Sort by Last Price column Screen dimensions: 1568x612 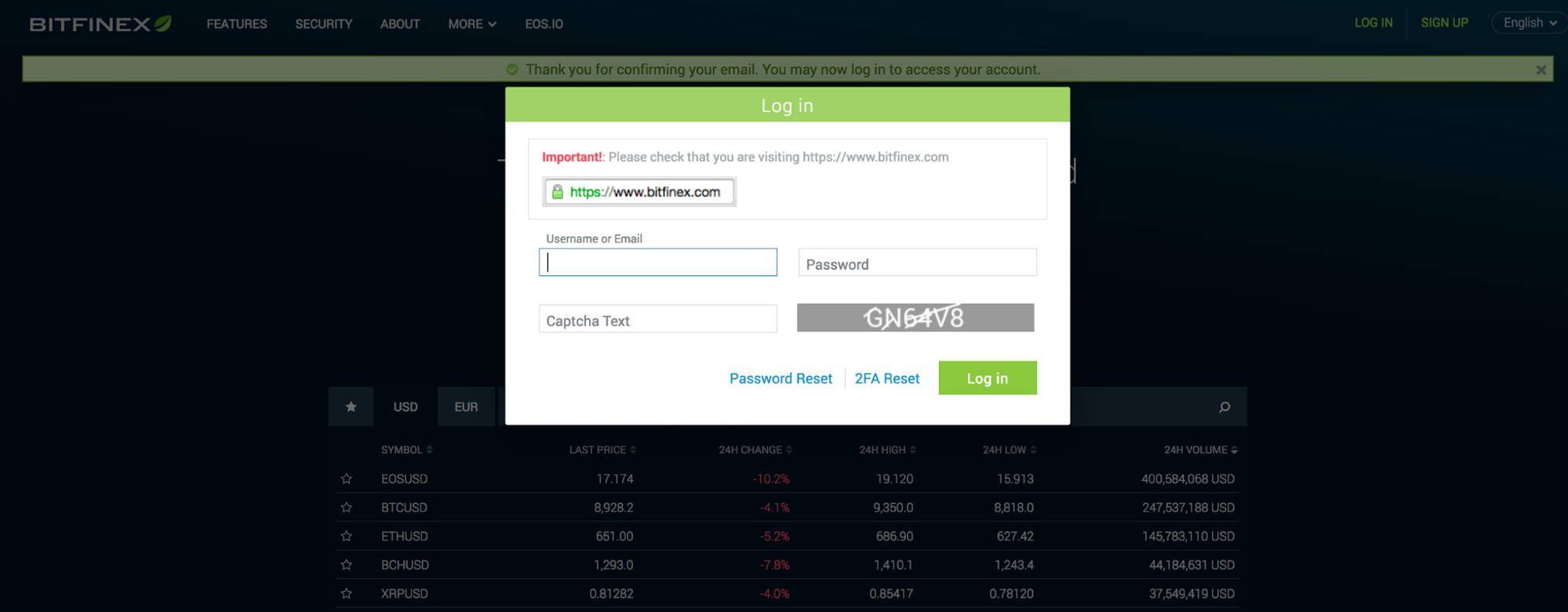(x=602, y=450)
